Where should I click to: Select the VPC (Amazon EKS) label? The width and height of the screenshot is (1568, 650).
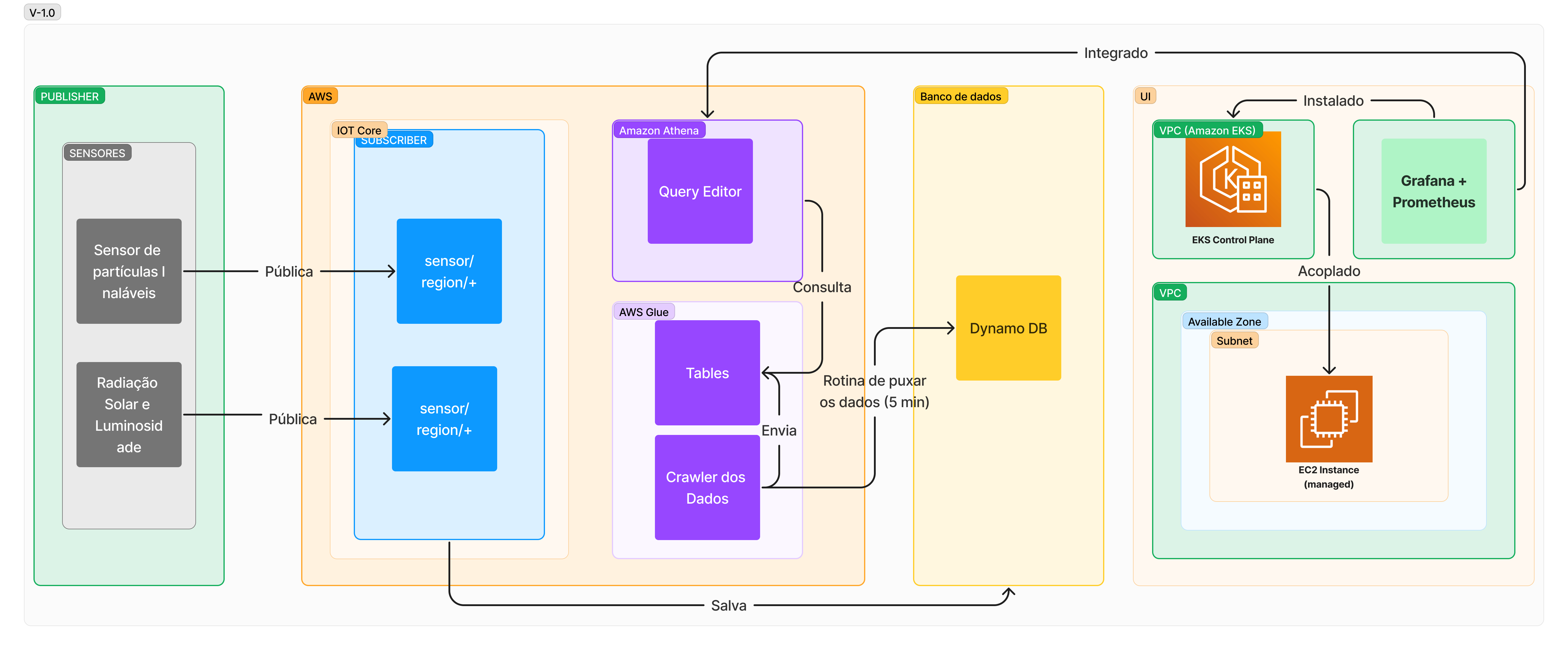1208,130
